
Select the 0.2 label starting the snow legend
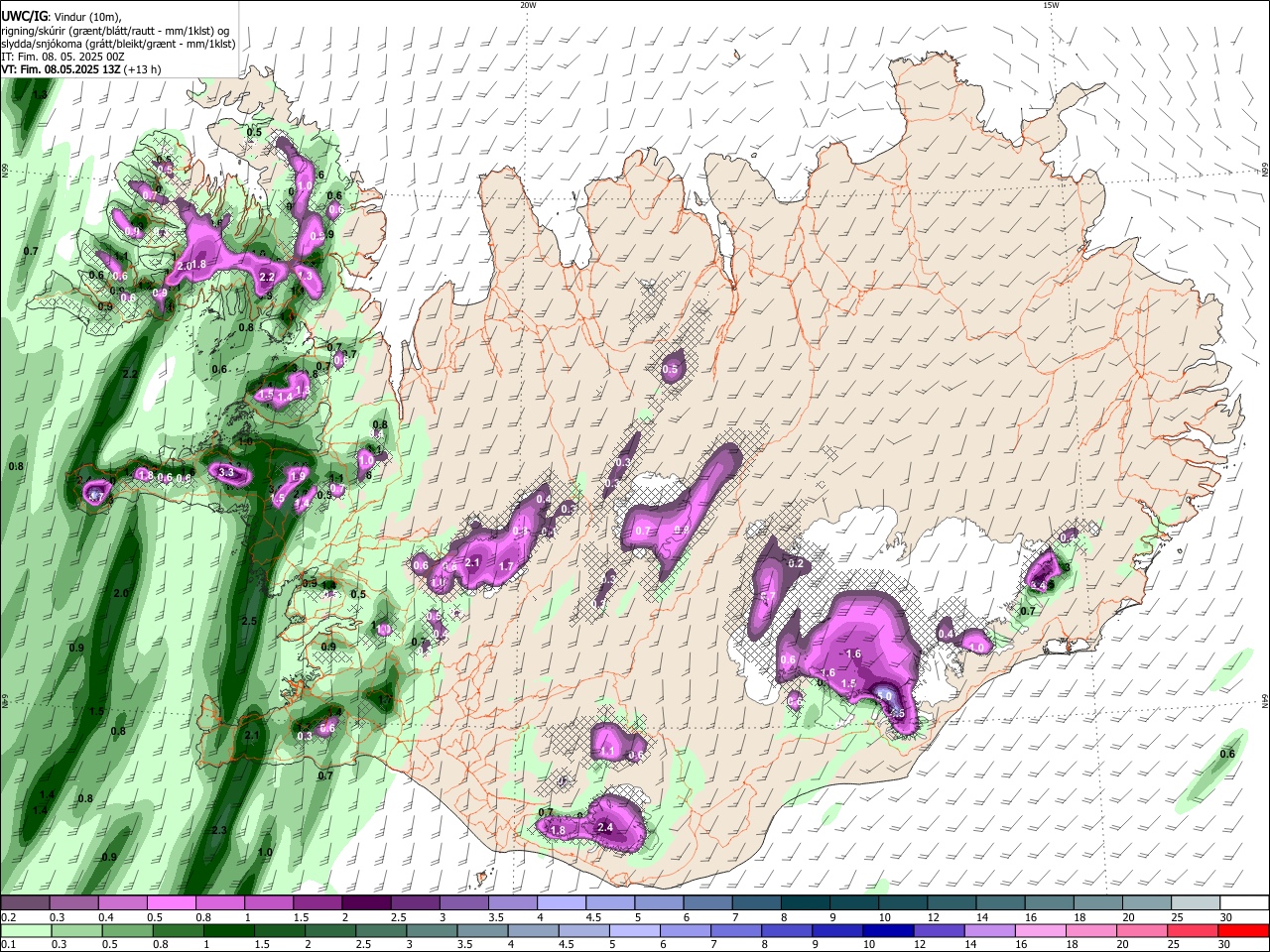click(9, 917)
